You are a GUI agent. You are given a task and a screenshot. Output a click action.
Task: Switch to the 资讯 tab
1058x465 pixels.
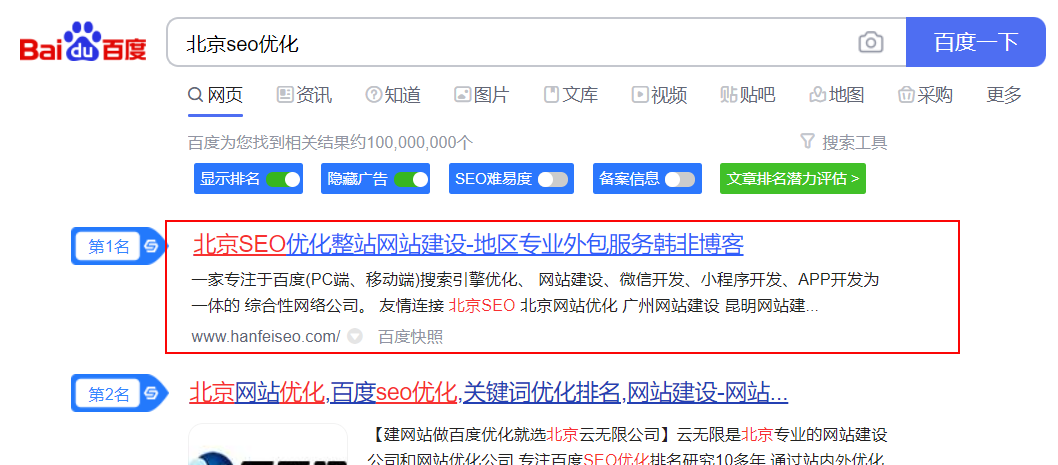pyautogui.click(x=304, y=95)
